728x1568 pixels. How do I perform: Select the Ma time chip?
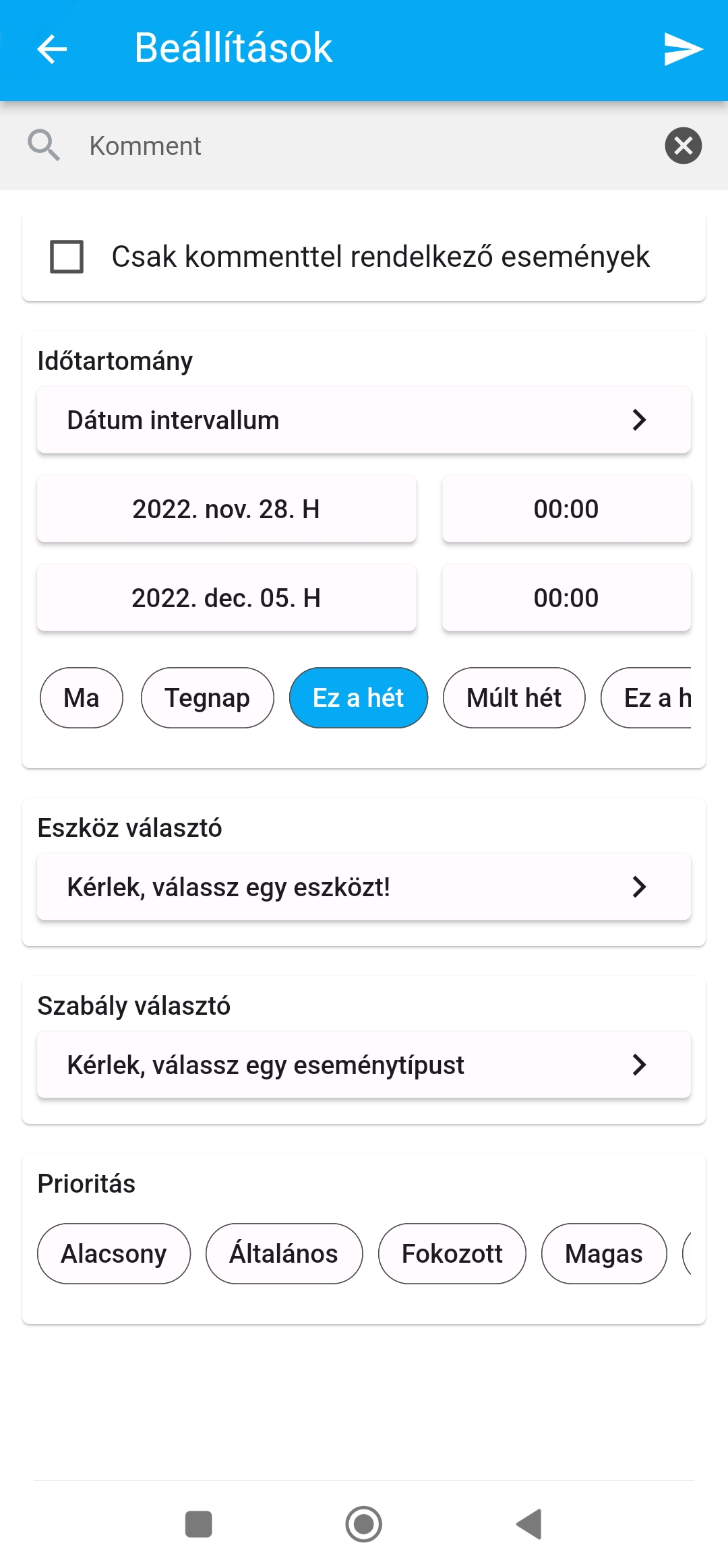pyautogui.click(x=82, y=698)
